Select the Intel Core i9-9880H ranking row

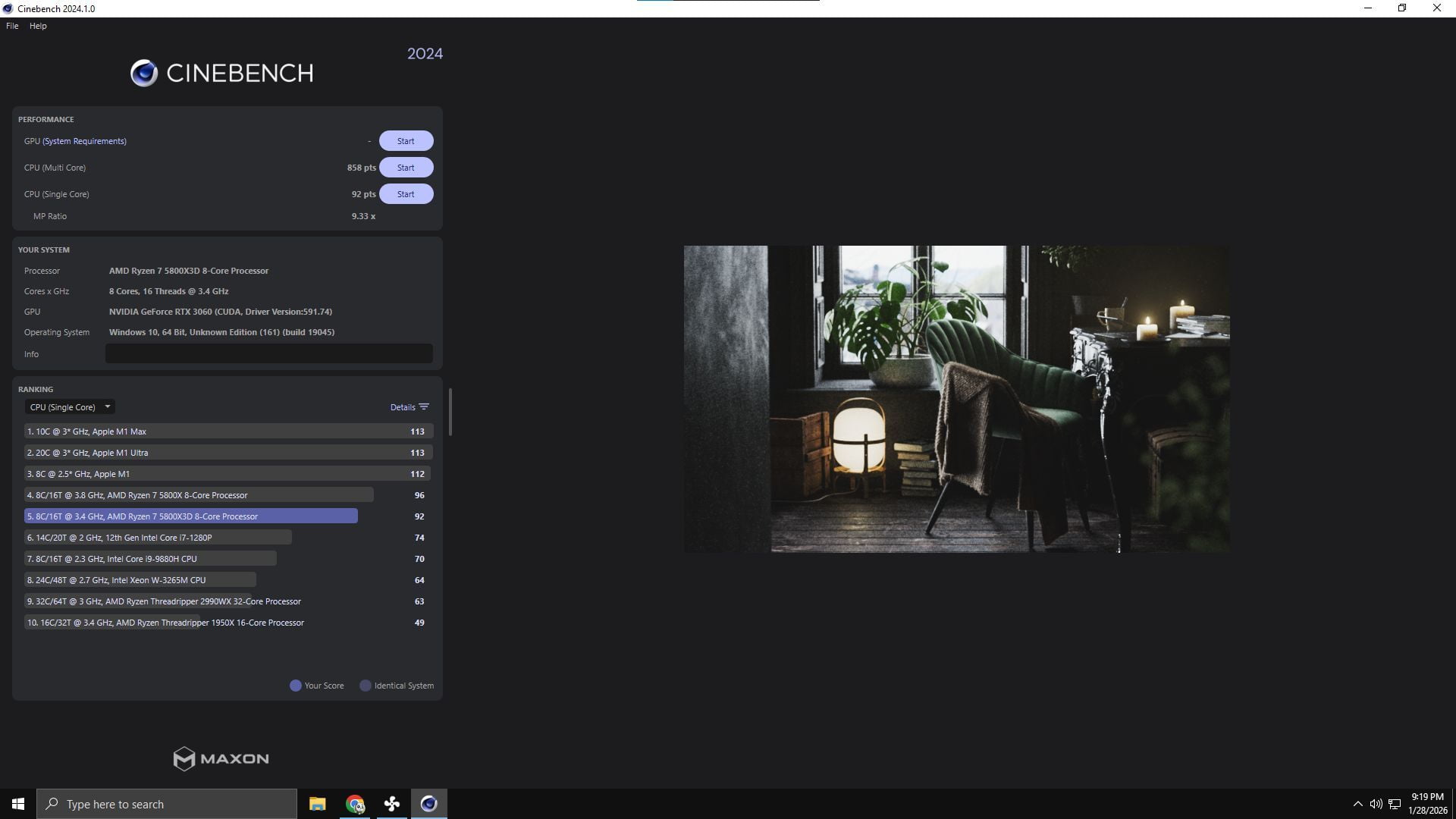click(228, 559)
